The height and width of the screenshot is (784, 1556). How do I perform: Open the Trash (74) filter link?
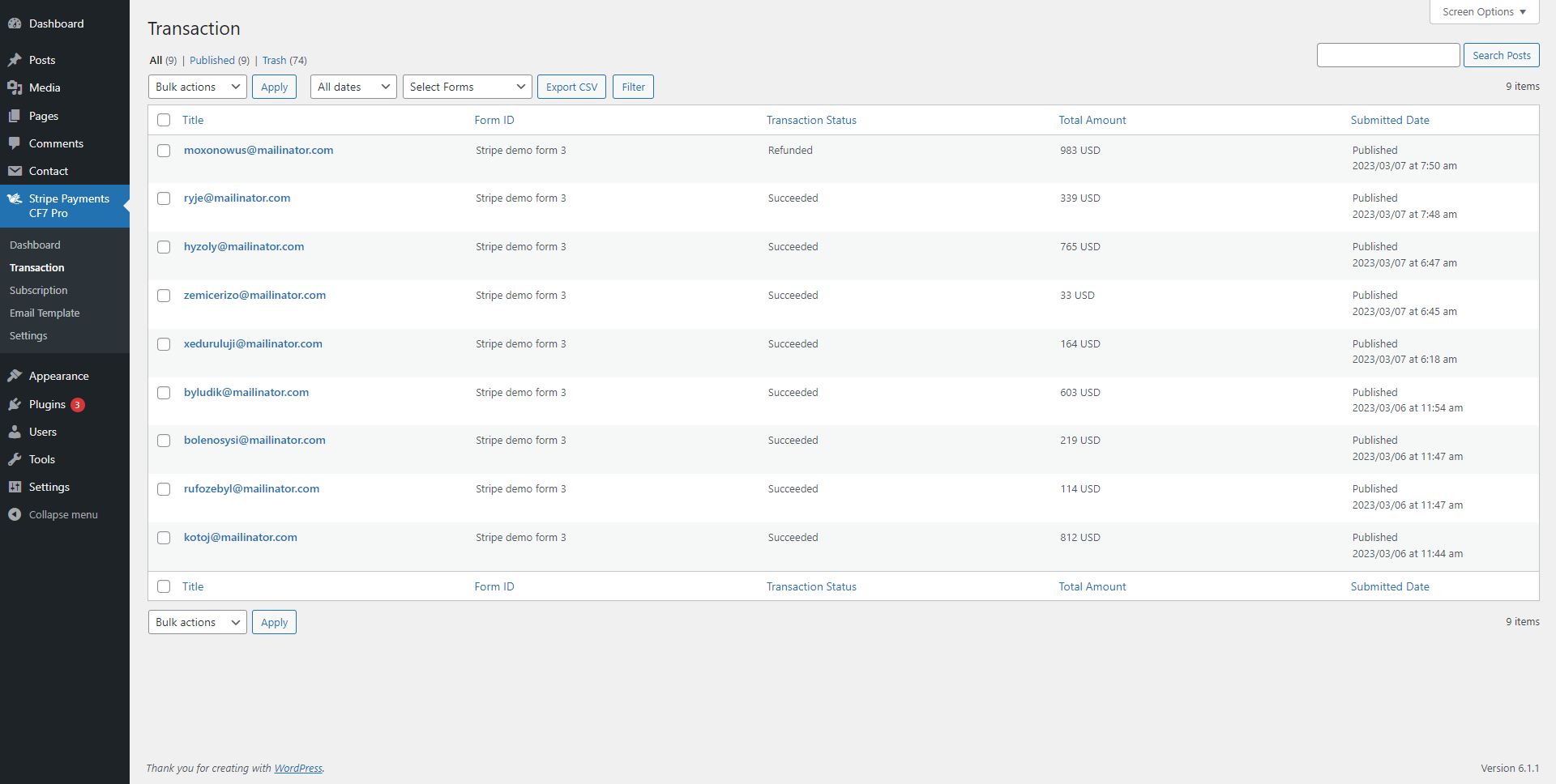point(284,60)
